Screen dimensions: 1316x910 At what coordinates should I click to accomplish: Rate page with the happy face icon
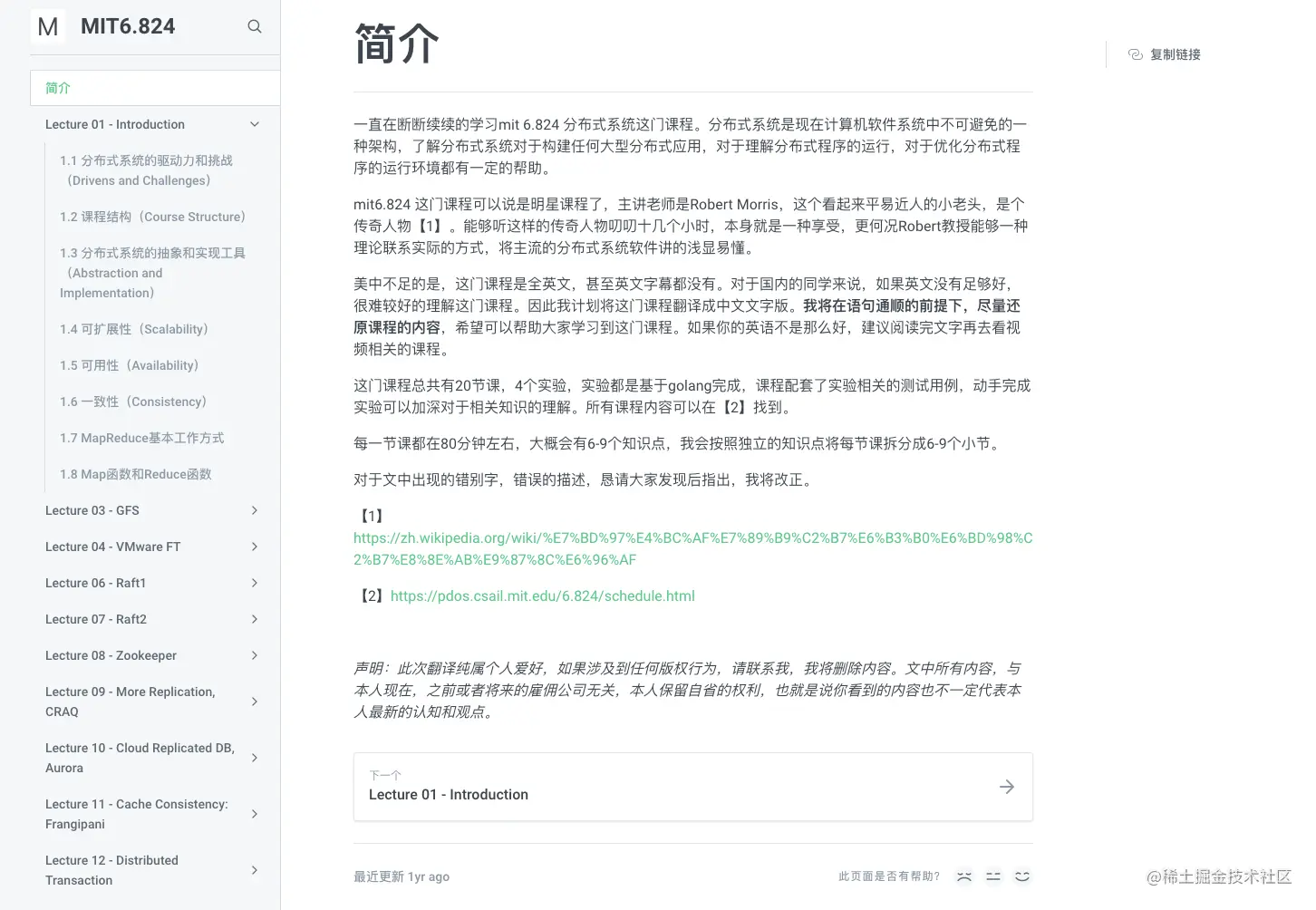pos(1022,876)
